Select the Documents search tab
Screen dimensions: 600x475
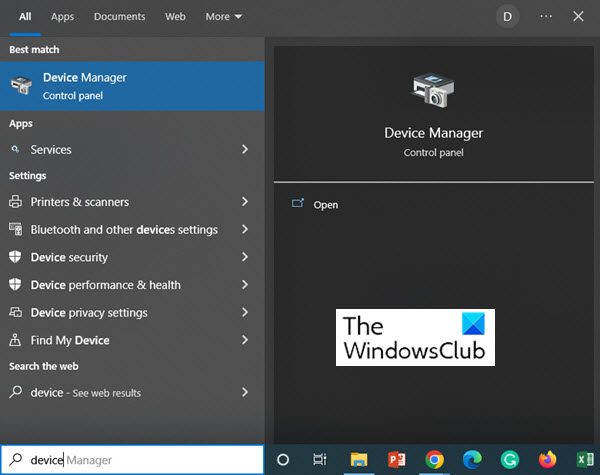point(119,17)
